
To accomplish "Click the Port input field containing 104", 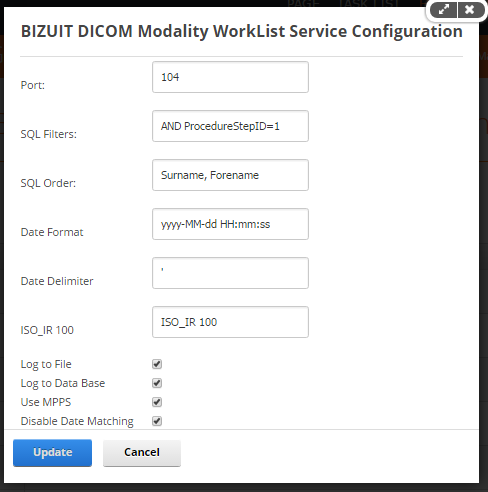I will pyautogui.click(x=230, y=77).
